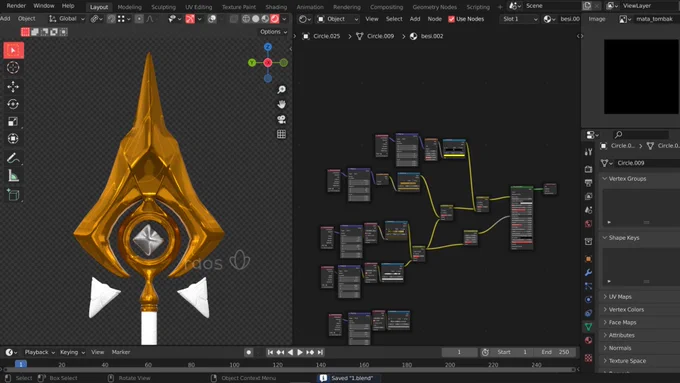Open the Texture properties checker tab
The width and height of the screenshot is (680, 383).
click(588, 358)
